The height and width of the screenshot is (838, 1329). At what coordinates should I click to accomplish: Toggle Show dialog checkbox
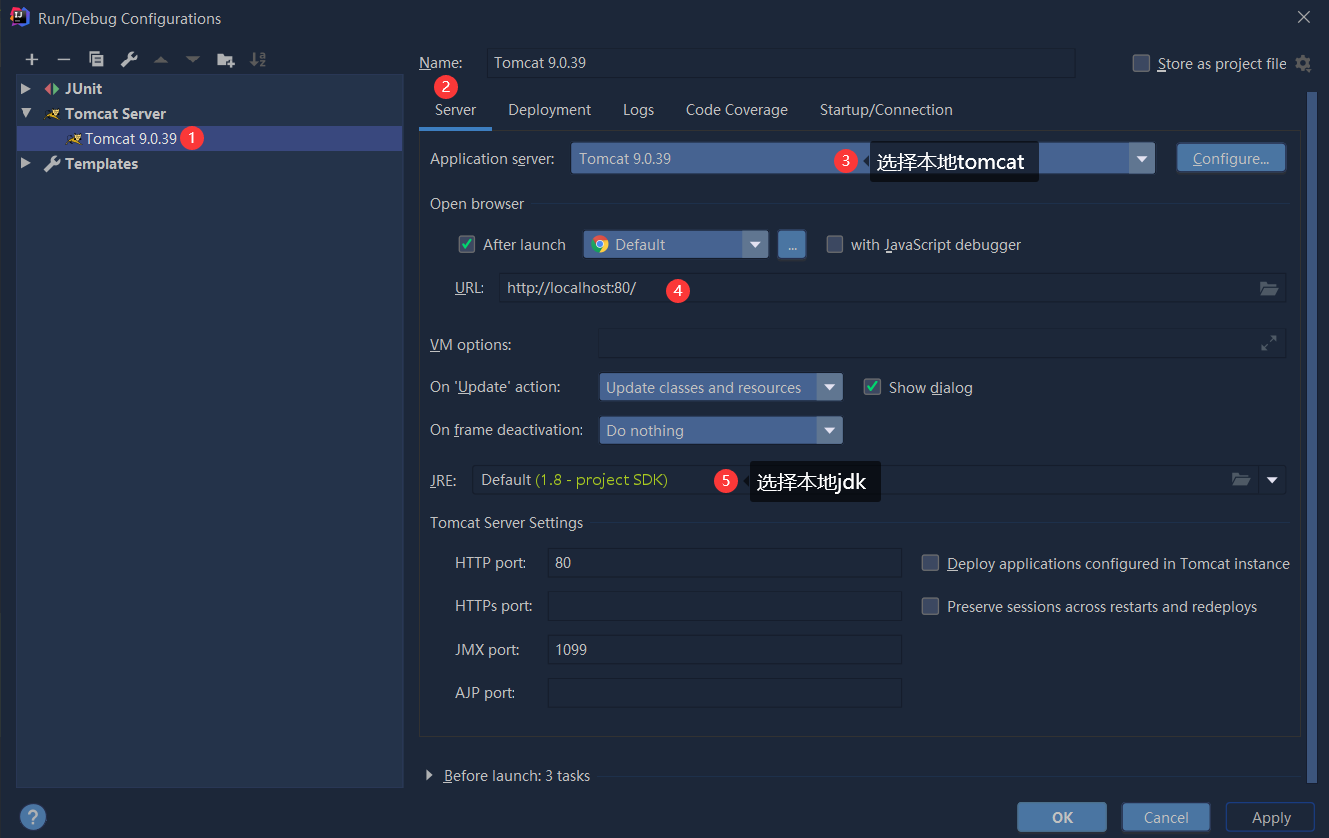click(872, 387)
